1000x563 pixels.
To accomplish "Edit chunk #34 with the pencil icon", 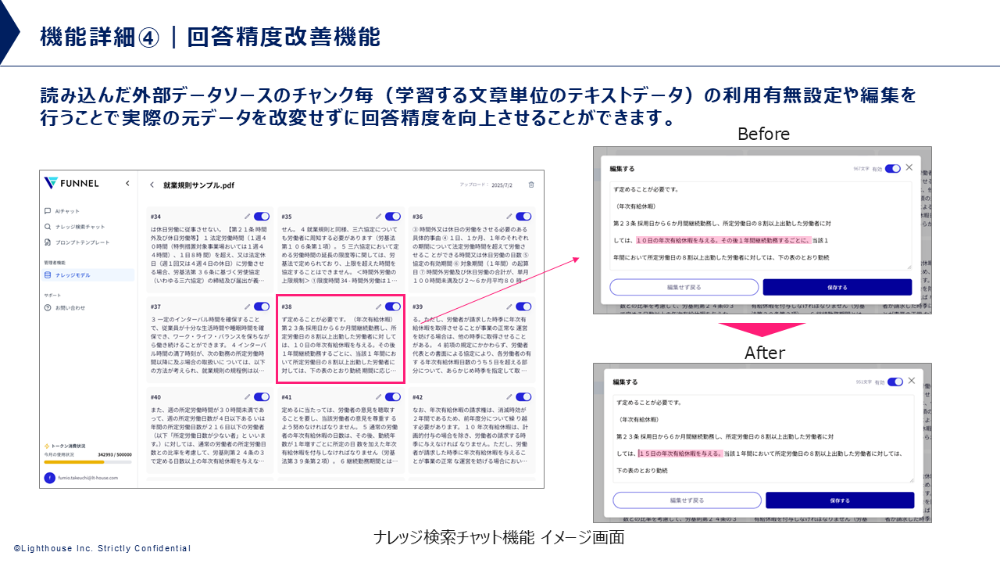I will point(247,216).
